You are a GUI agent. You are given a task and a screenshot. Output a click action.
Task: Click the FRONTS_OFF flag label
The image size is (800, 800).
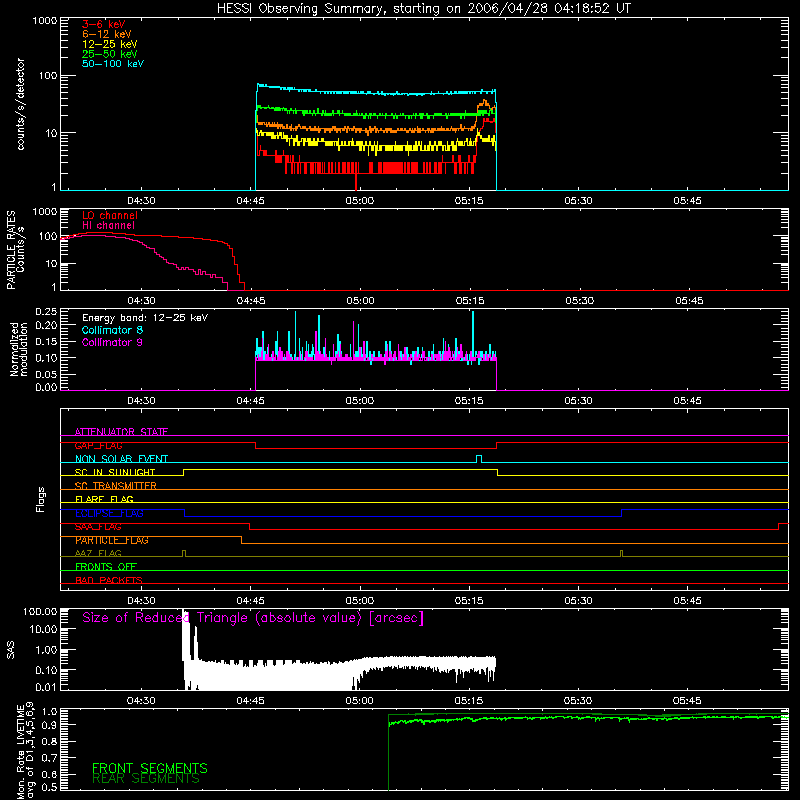pos(106,566)
